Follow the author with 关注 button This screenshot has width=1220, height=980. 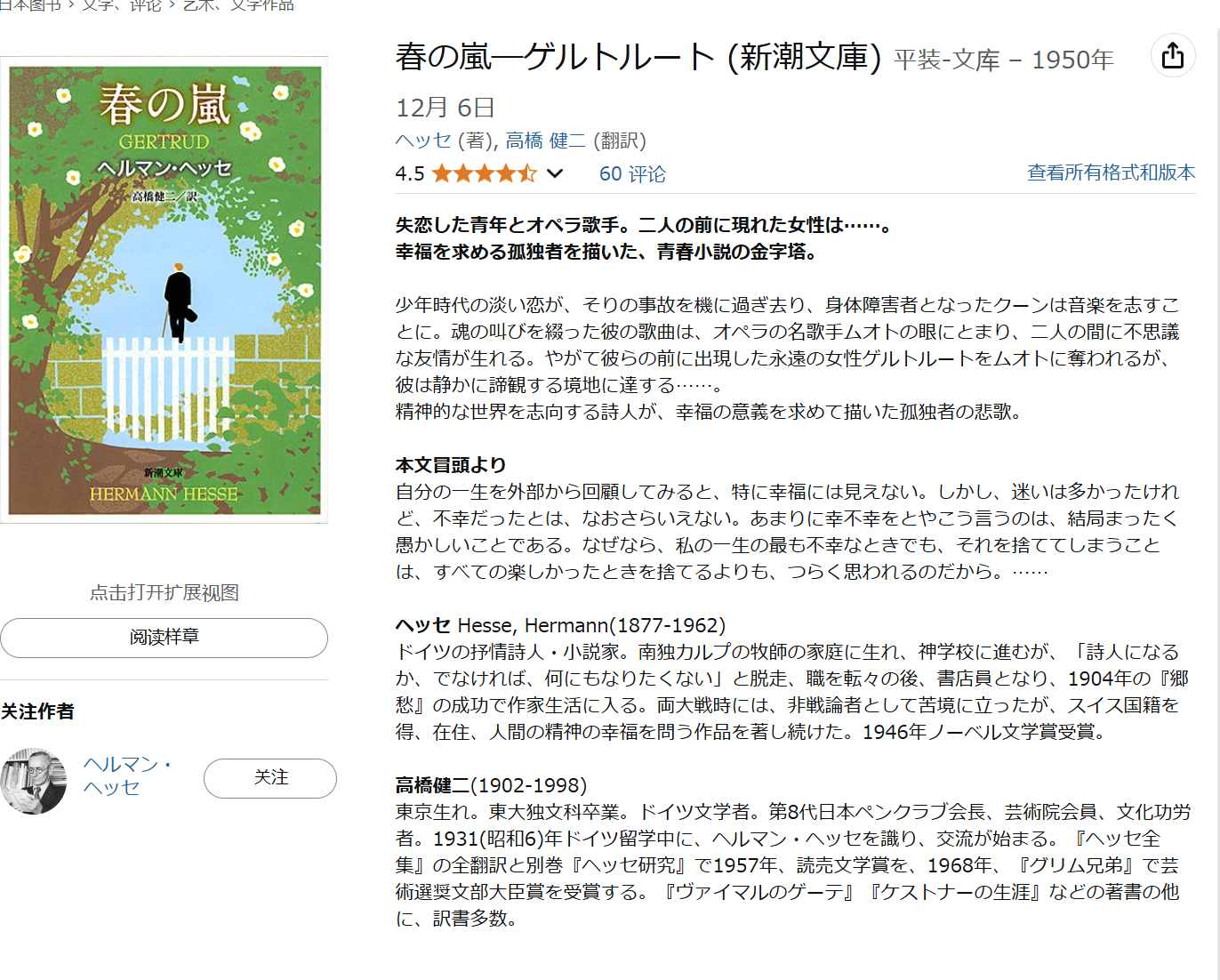(x=270, y=778)
